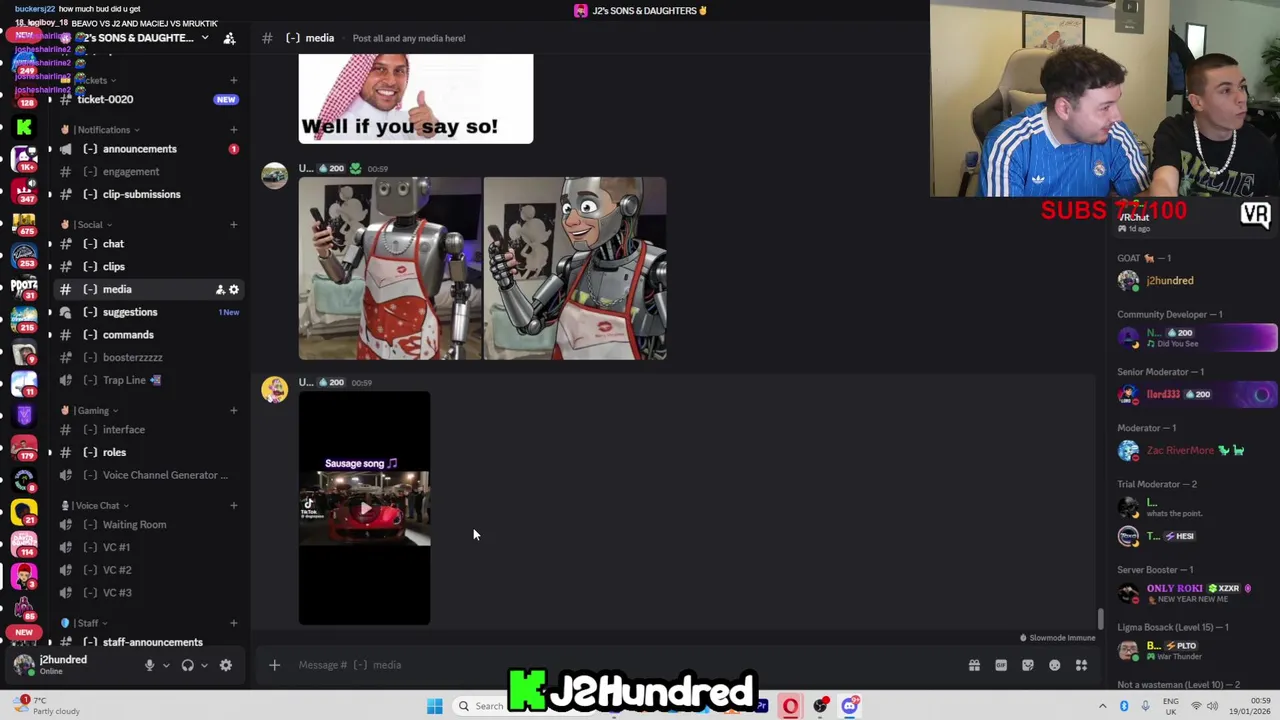Mute the microphone in user panel
The width and height of the screenshot is (1280, 720).
pyautogui.click(x=150, y=665)
